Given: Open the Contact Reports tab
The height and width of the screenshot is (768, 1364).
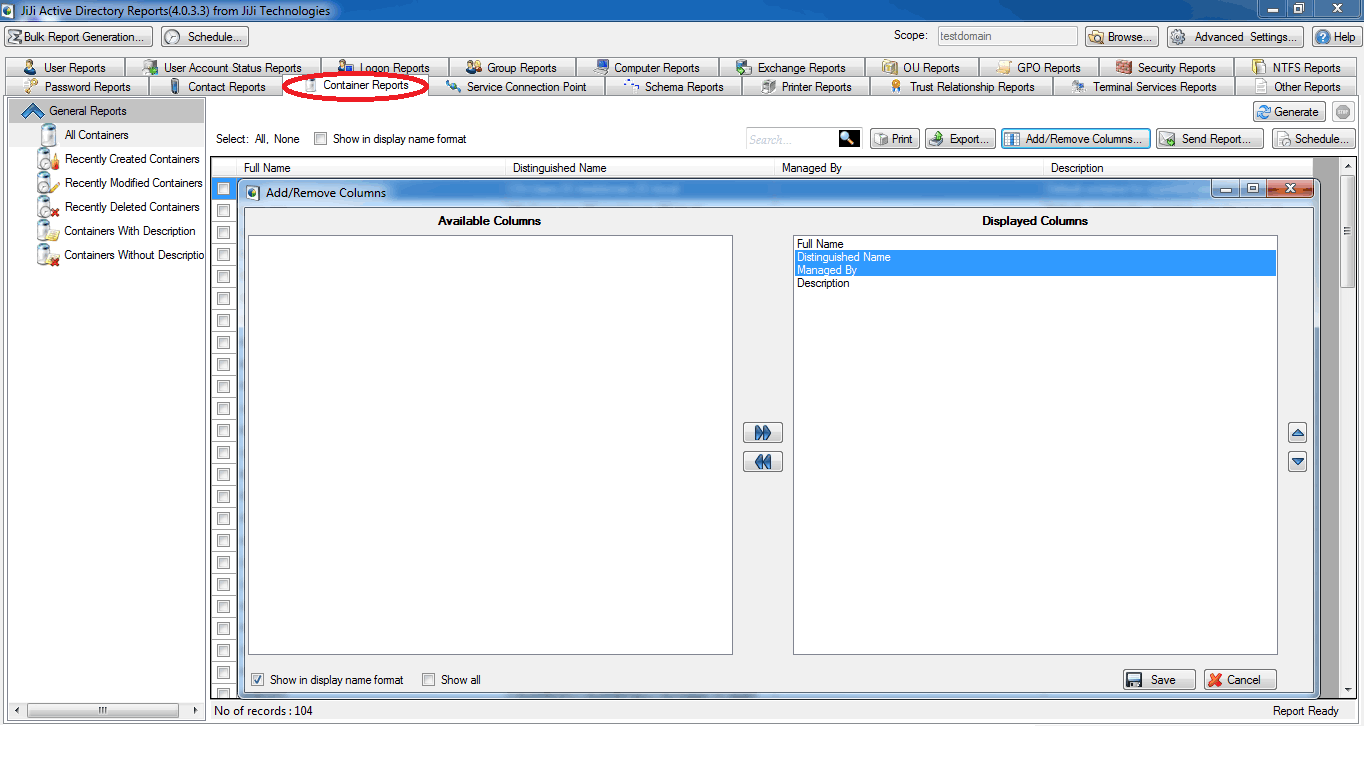Looking at the screenshot, I should [216, 87].
